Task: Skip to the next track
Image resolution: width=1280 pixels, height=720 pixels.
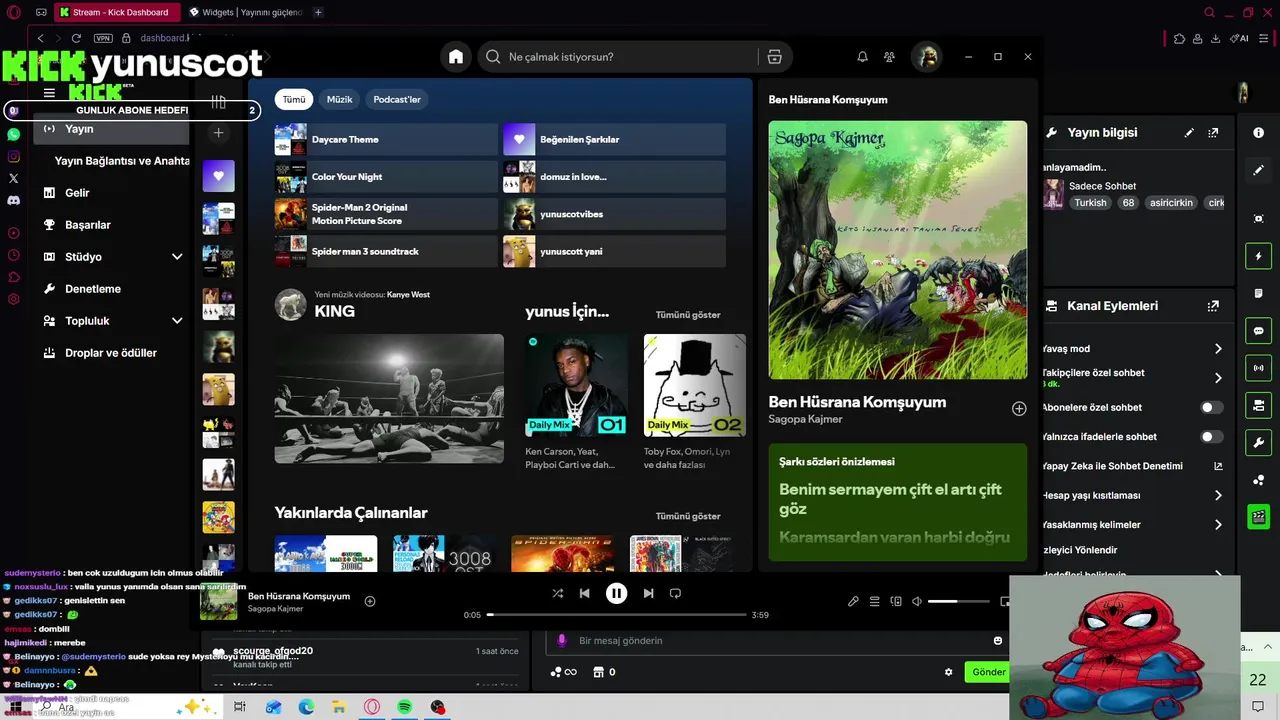Action: tap(648, 593)
